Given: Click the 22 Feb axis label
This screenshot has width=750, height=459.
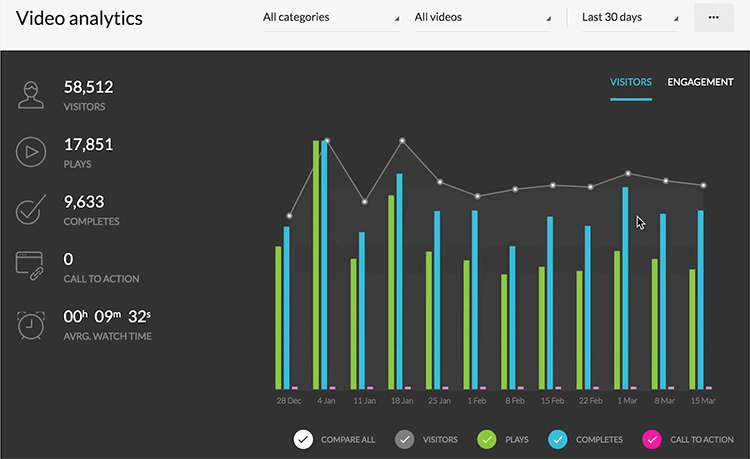Looking at the screenshot, I should coord(590,401).
